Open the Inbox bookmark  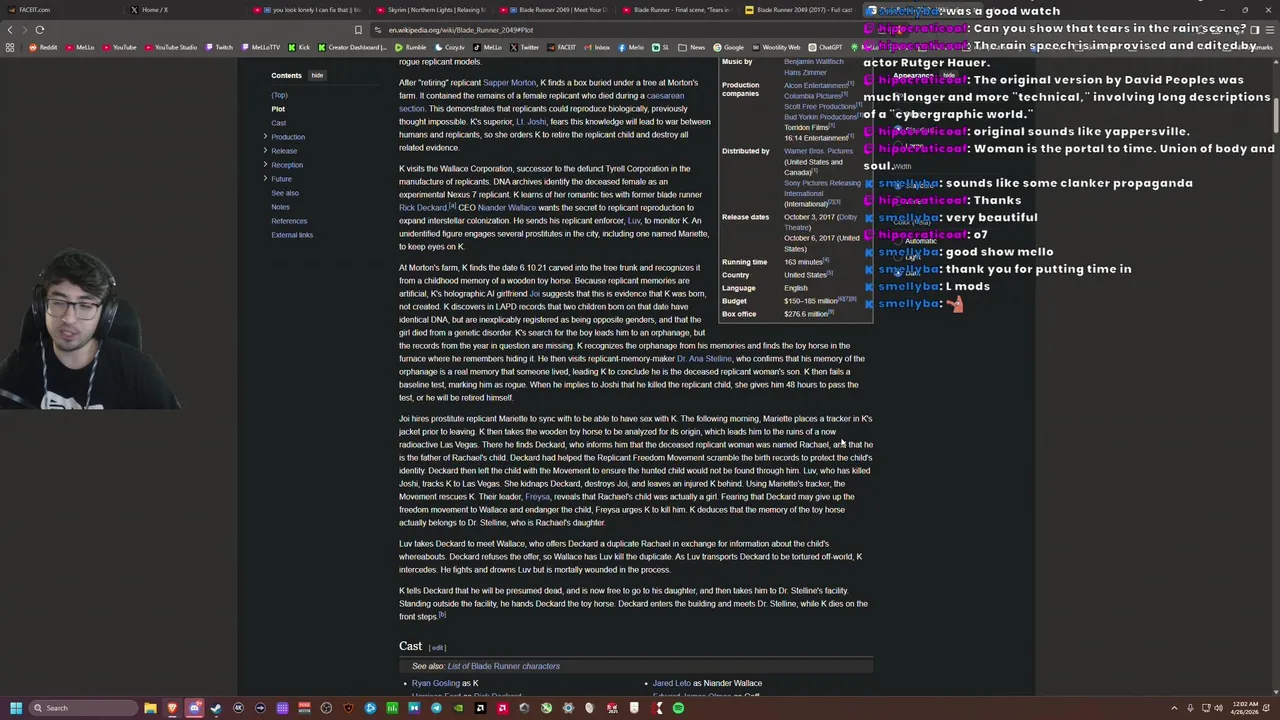click(597, 47)
